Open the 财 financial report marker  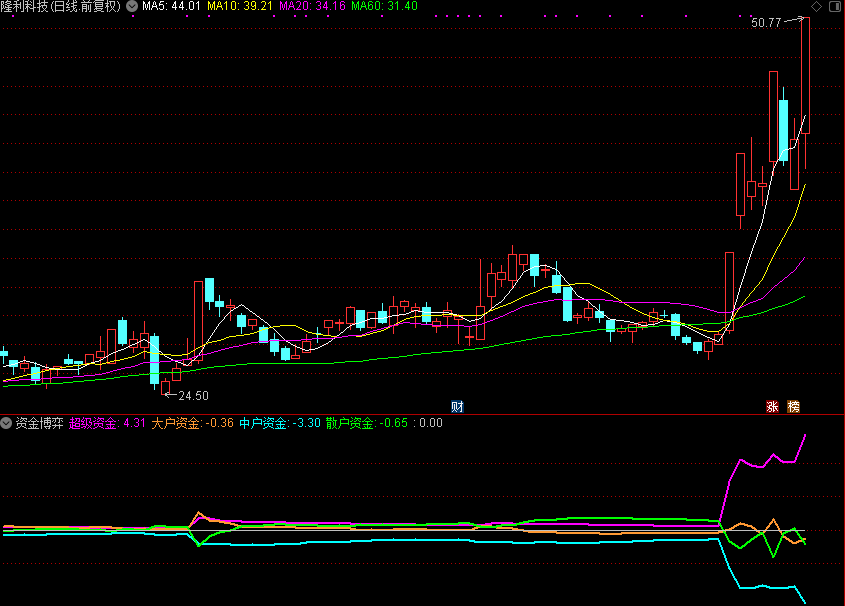tap(457, 407)
